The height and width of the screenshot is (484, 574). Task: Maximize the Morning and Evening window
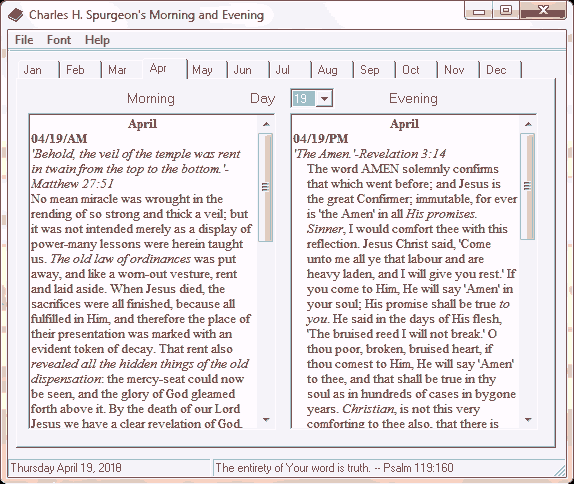coord(506,10)
